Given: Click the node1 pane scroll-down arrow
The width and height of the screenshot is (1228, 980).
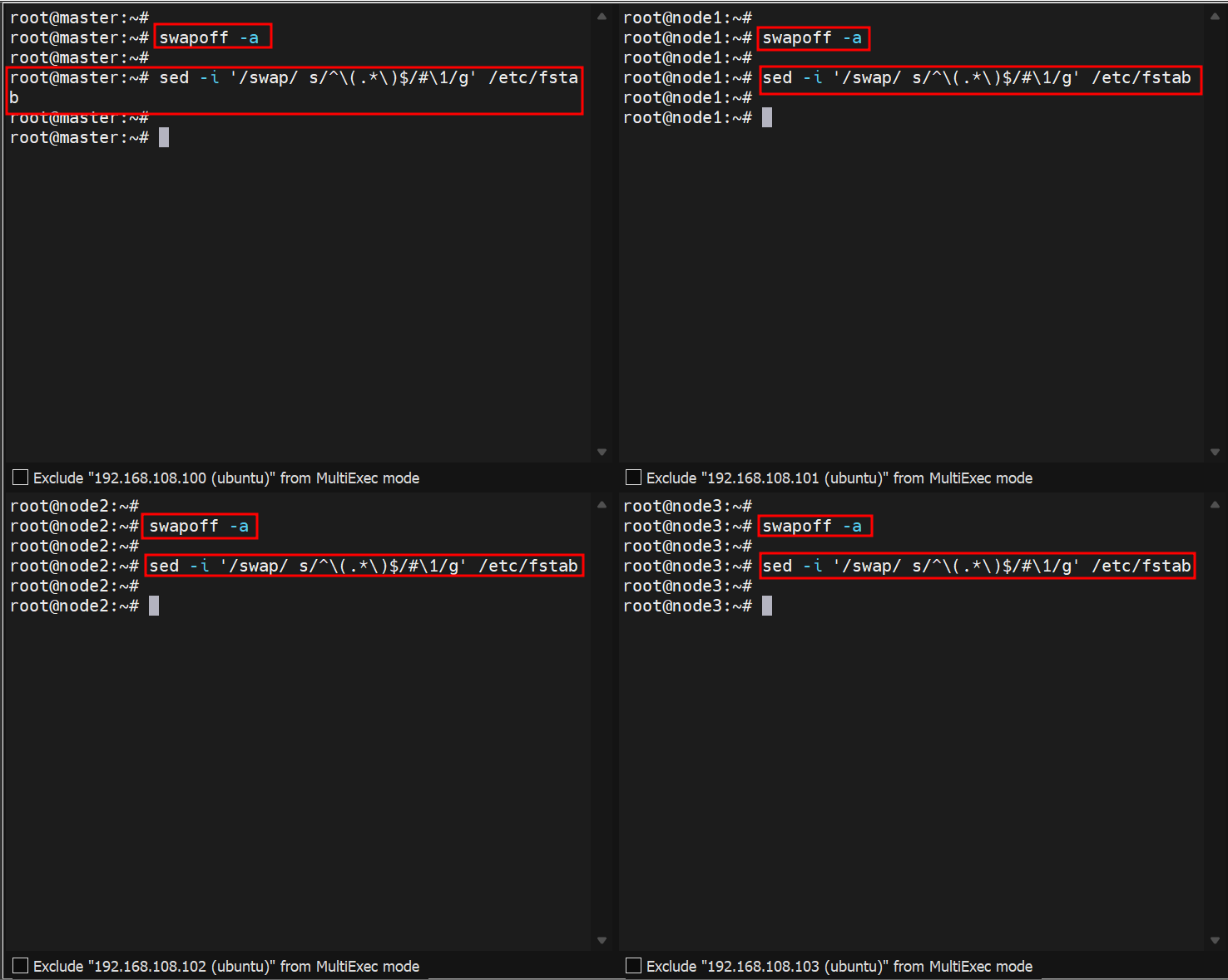Looking at the screenshot, I should [x=1215, y=452].
